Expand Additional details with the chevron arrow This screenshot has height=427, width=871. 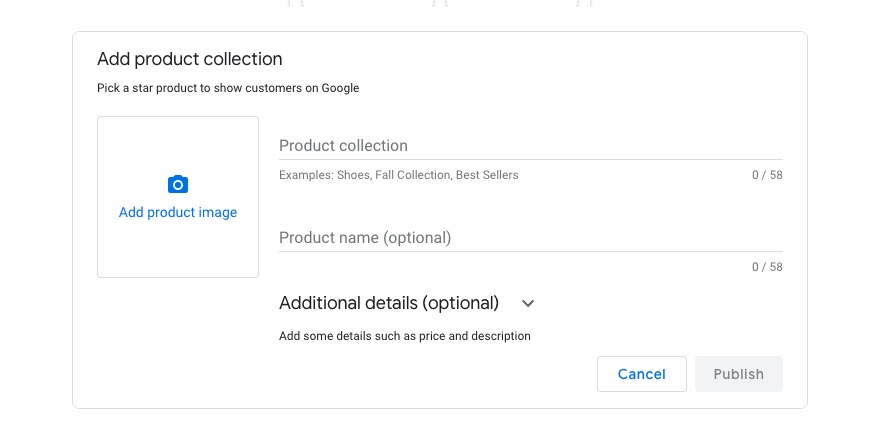pyautogui.click(x=528, y=303)
